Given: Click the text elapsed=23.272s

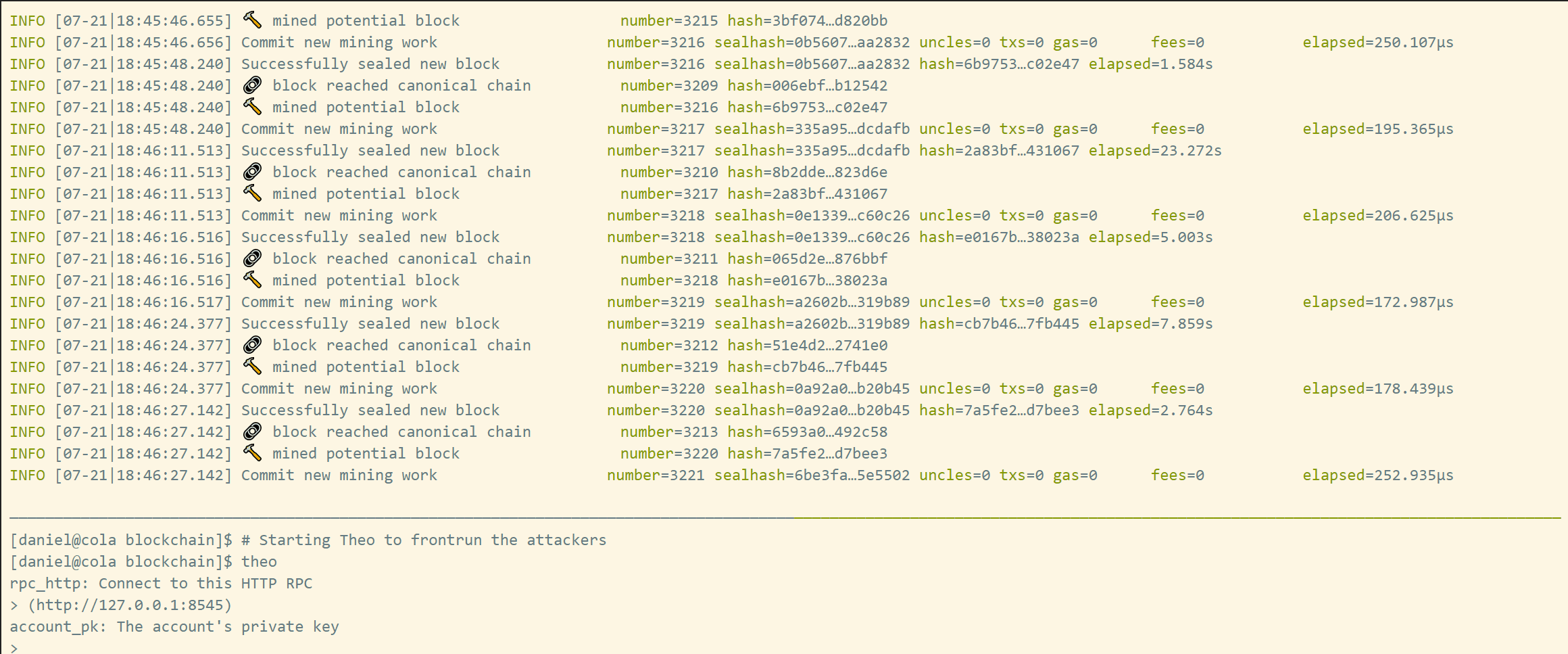Looking at the screenshot, I should [x=1155, y=151].
